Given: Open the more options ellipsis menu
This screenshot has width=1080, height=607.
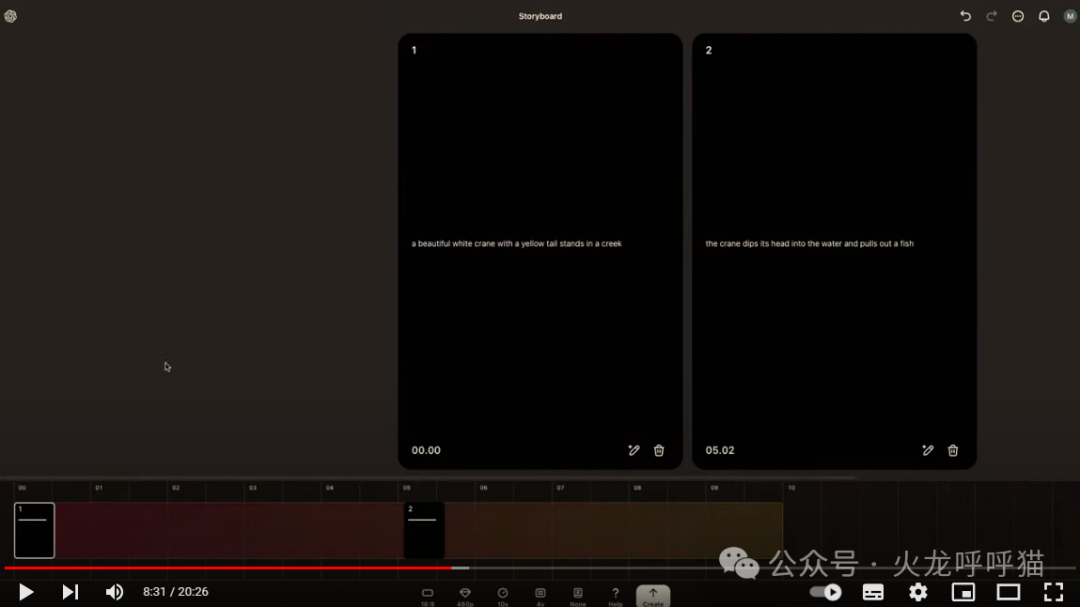Looking at the screenshot, I should coord(1017,16).
